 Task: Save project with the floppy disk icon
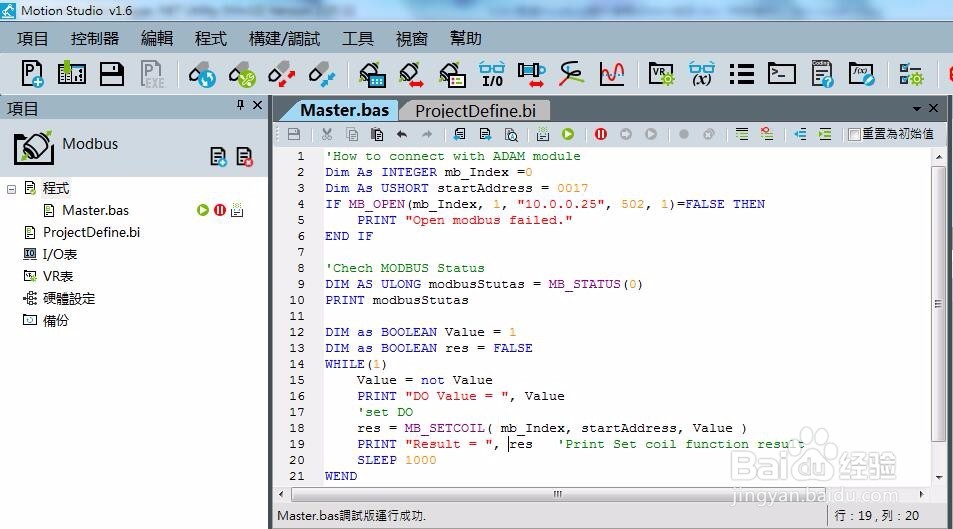[x=112, y=74]
